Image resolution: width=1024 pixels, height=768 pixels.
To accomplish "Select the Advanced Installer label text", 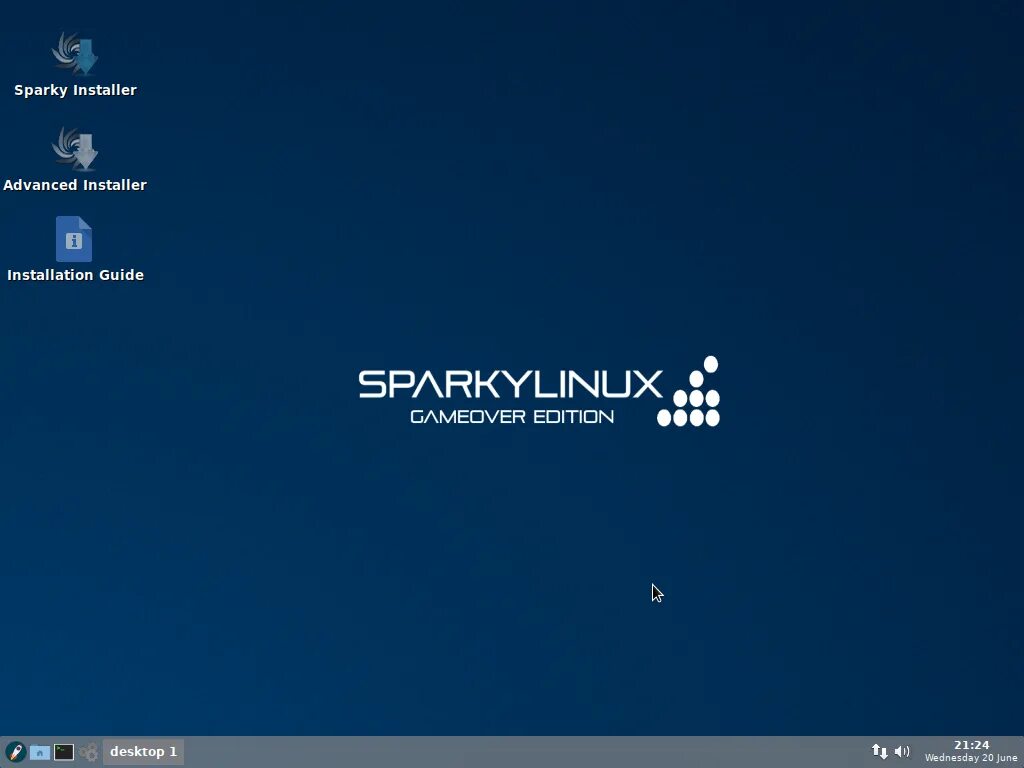I will coord(75,185).
